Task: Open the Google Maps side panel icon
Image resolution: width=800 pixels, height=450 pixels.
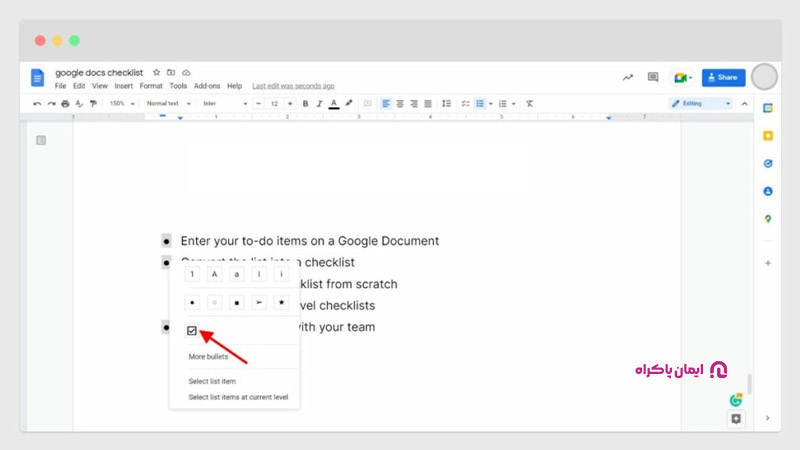Action: point(768,218)
